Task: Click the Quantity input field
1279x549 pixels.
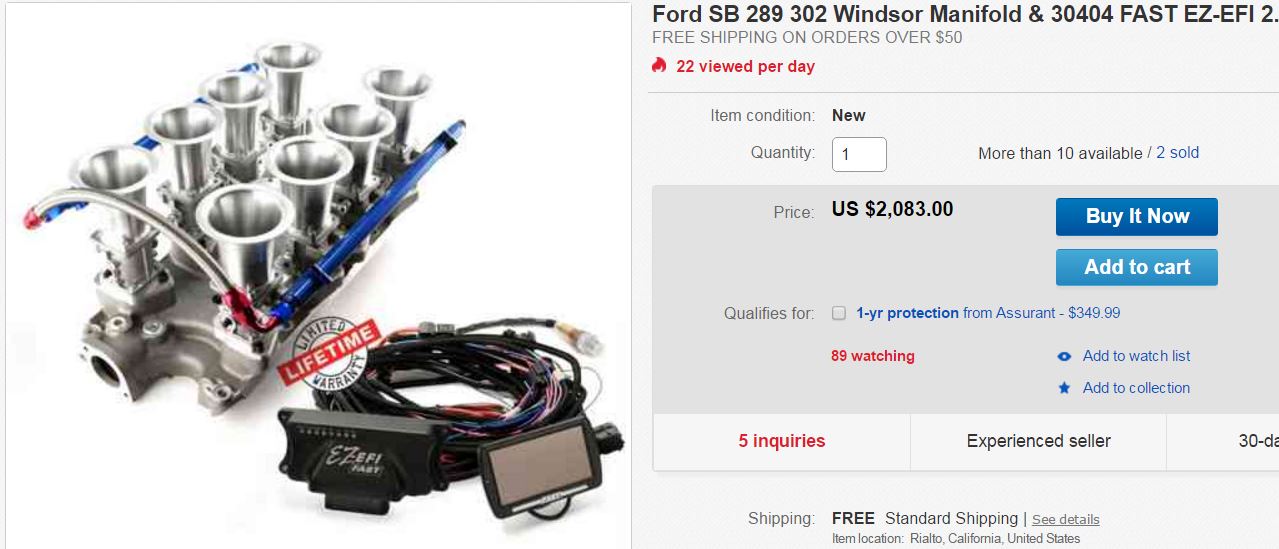Action: [x=859, y=154]
